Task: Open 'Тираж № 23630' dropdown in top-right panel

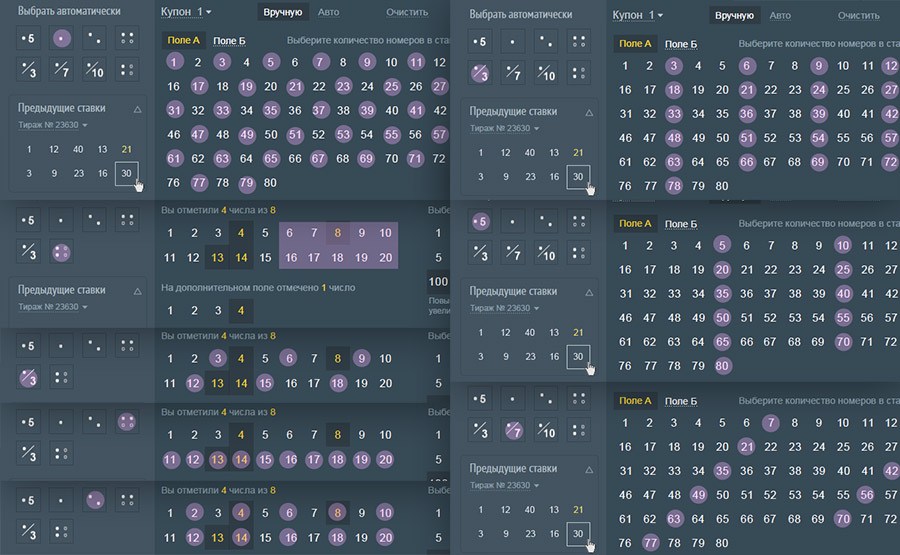Action: [505, 128]
